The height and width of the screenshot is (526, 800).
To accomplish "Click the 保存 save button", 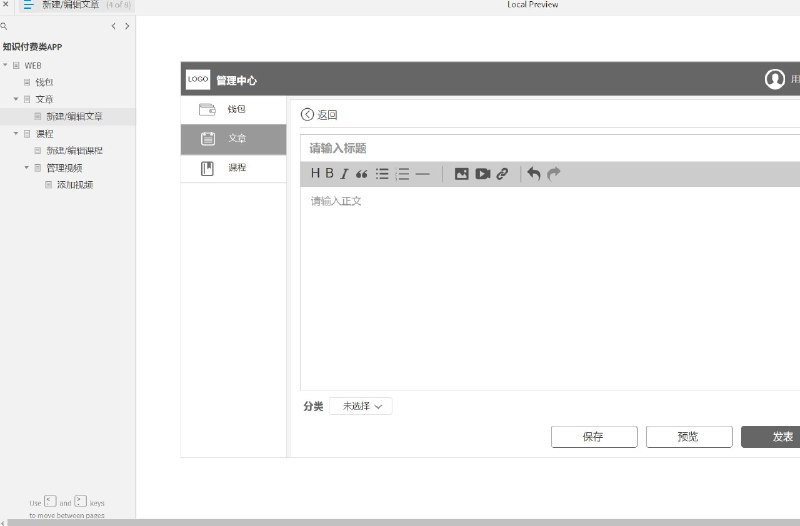I will [594, 437].
